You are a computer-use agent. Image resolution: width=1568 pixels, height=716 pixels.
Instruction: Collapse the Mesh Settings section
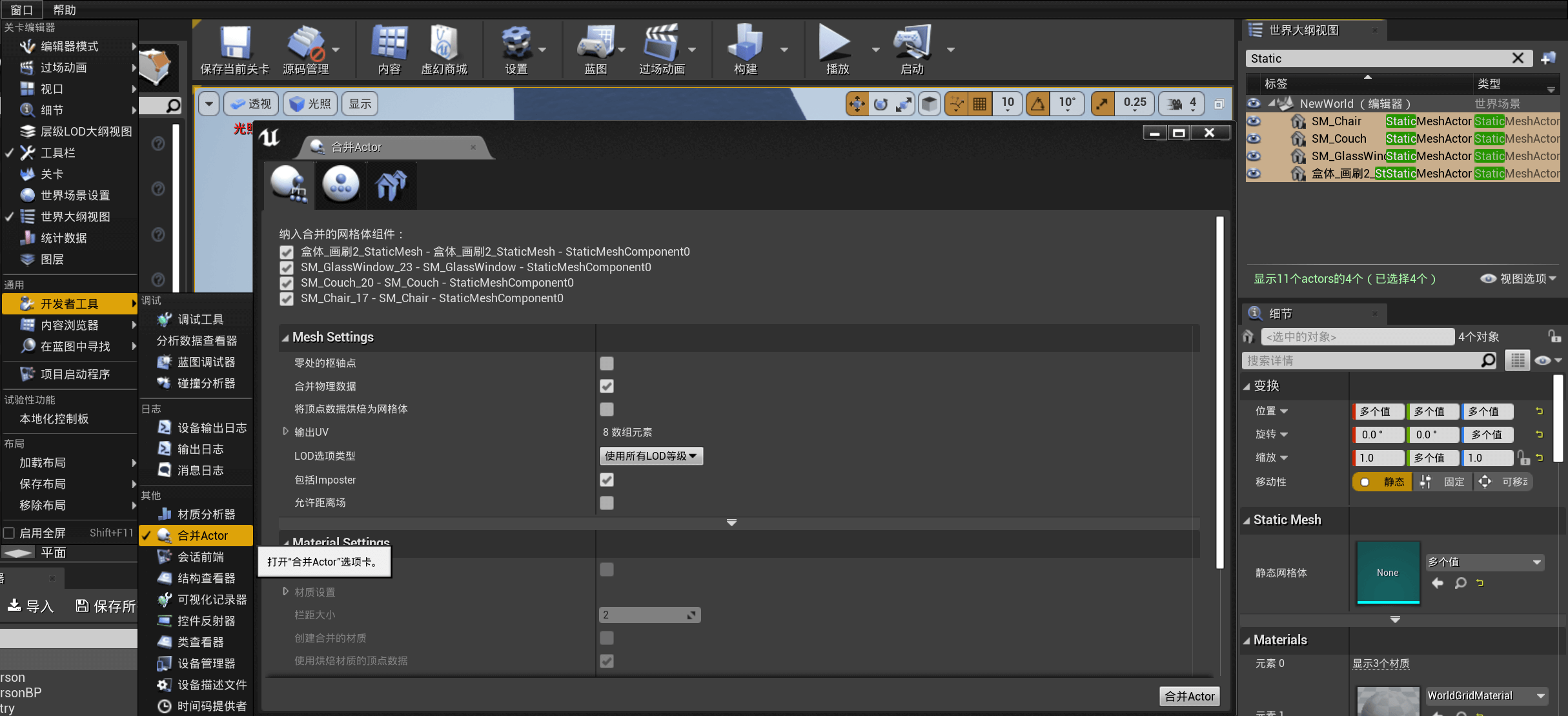pos(285,338)
